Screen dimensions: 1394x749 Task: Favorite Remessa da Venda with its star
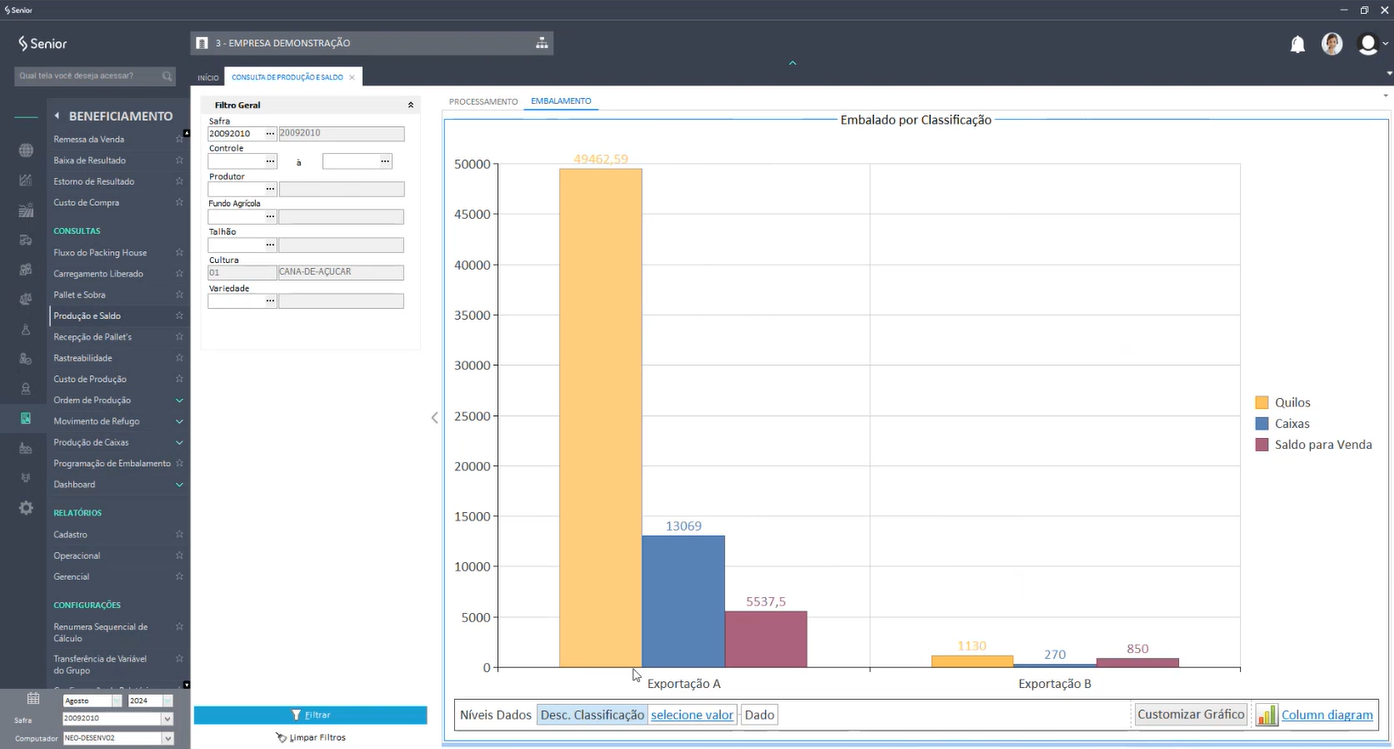tap(179, 139)
